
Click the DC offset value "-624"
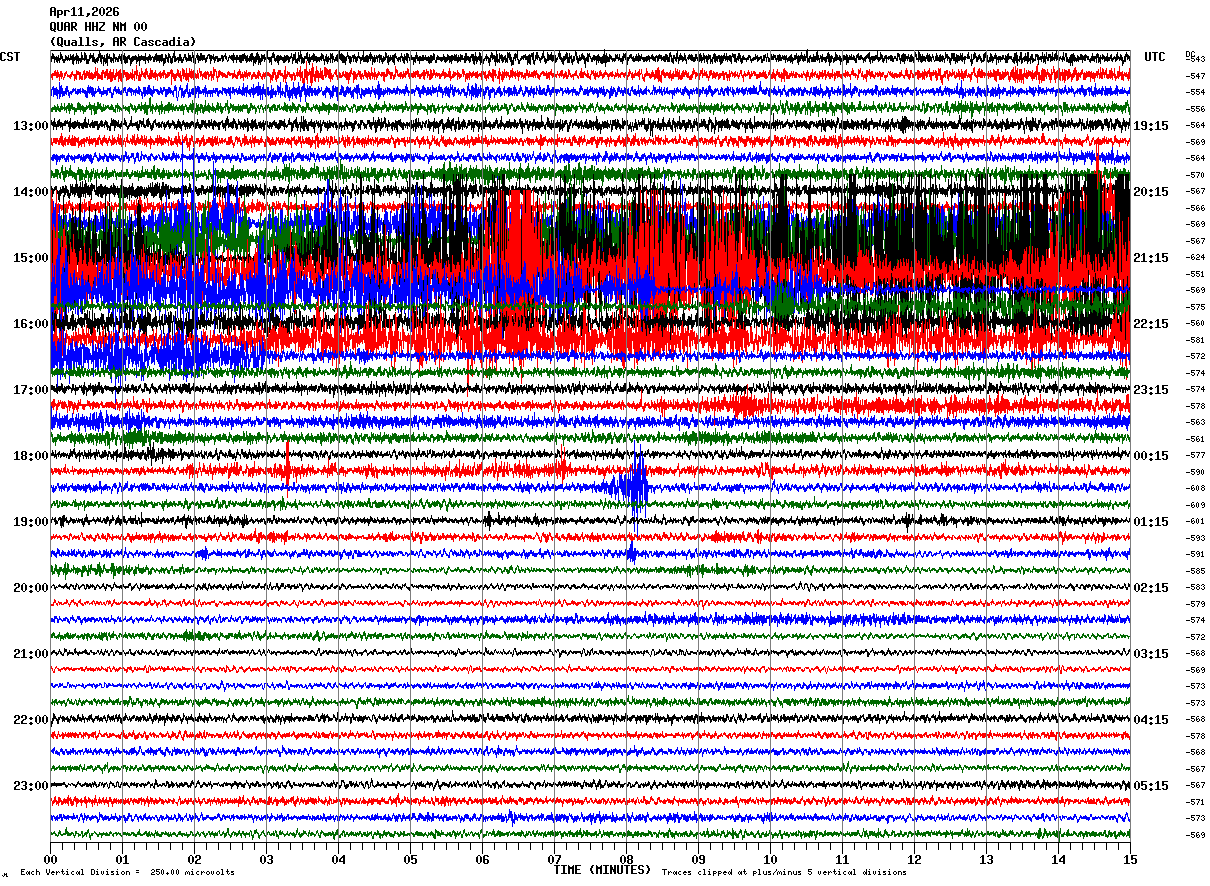tap(1195, 257)
